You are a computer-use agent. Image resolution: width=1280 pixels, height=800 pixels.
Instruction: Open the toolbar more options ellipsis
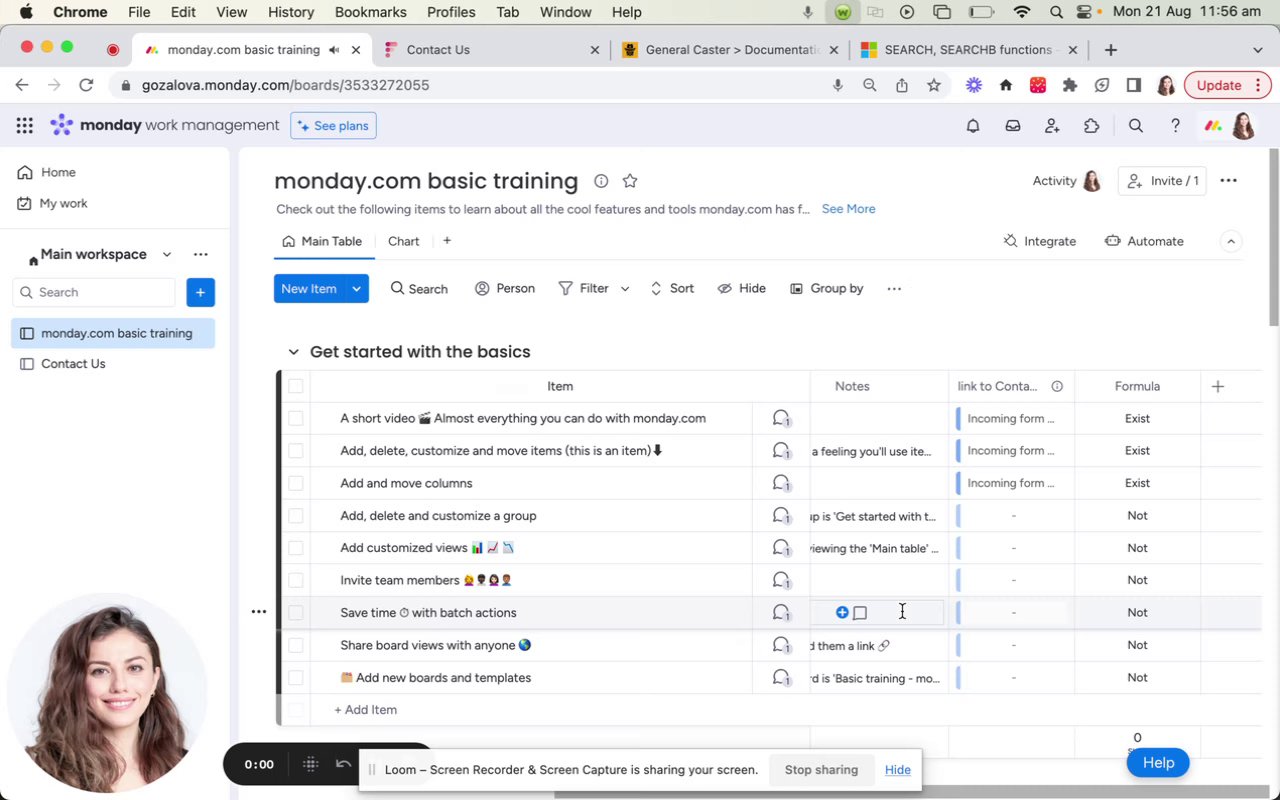(x=894, y=288)
